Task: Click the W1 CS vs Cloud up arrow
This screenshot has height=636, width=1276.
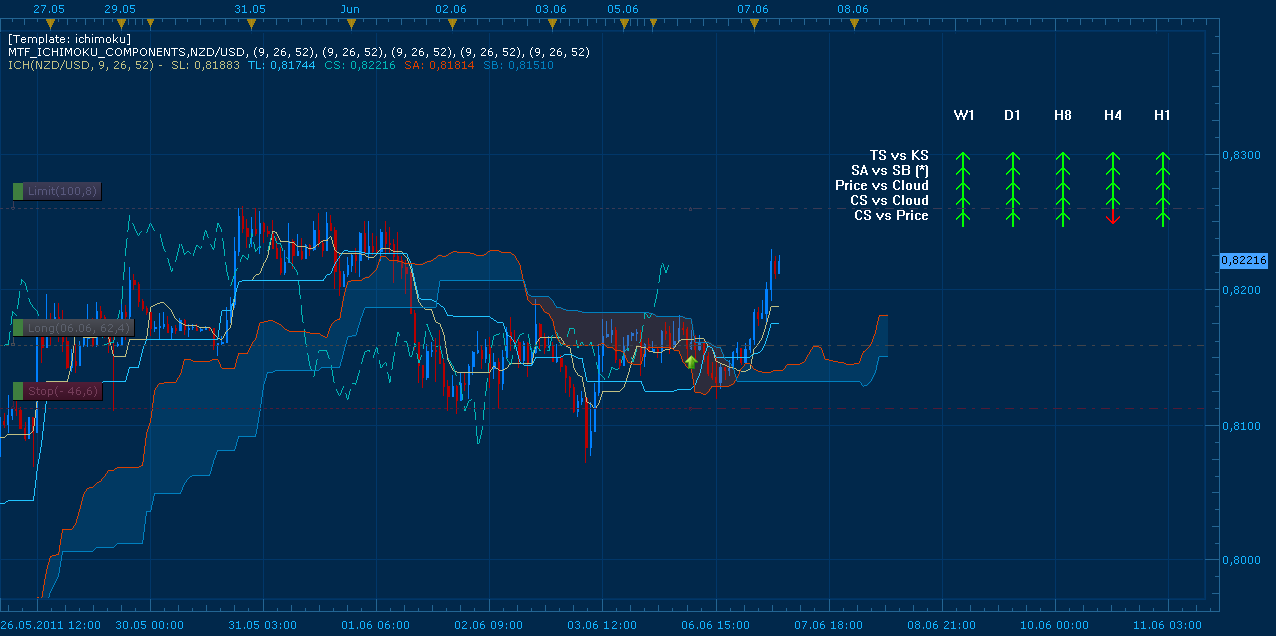Action: pos(963,202)
